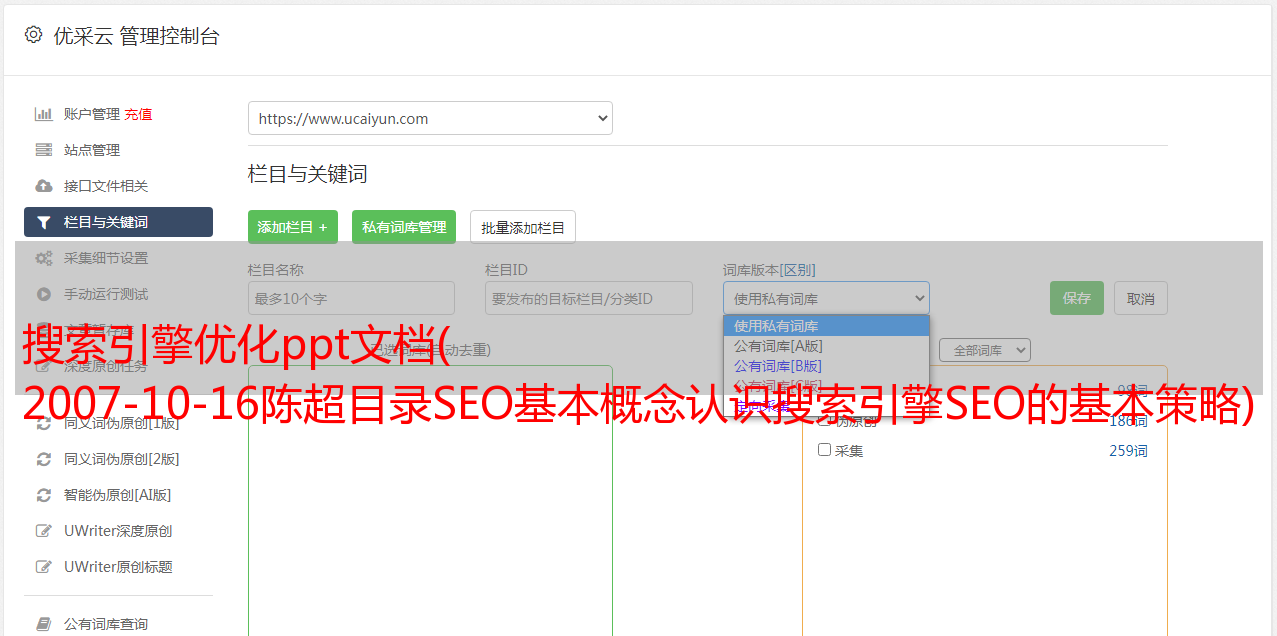
Task: Click the 词库版本[区别] label
Action: [x=769, y=270]
